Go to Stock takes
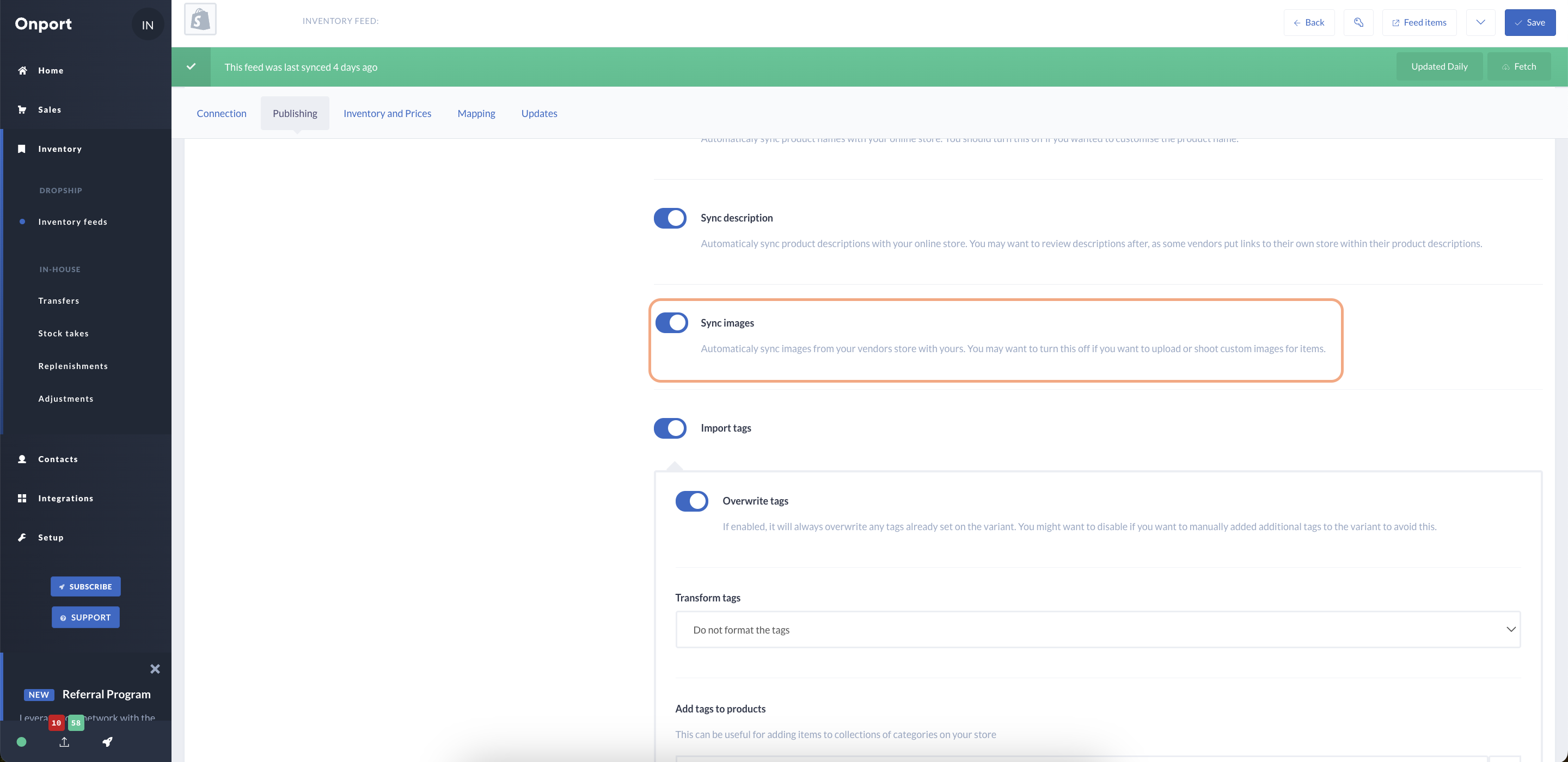This screenshot has width=1568, height=762. coord(63,334)
